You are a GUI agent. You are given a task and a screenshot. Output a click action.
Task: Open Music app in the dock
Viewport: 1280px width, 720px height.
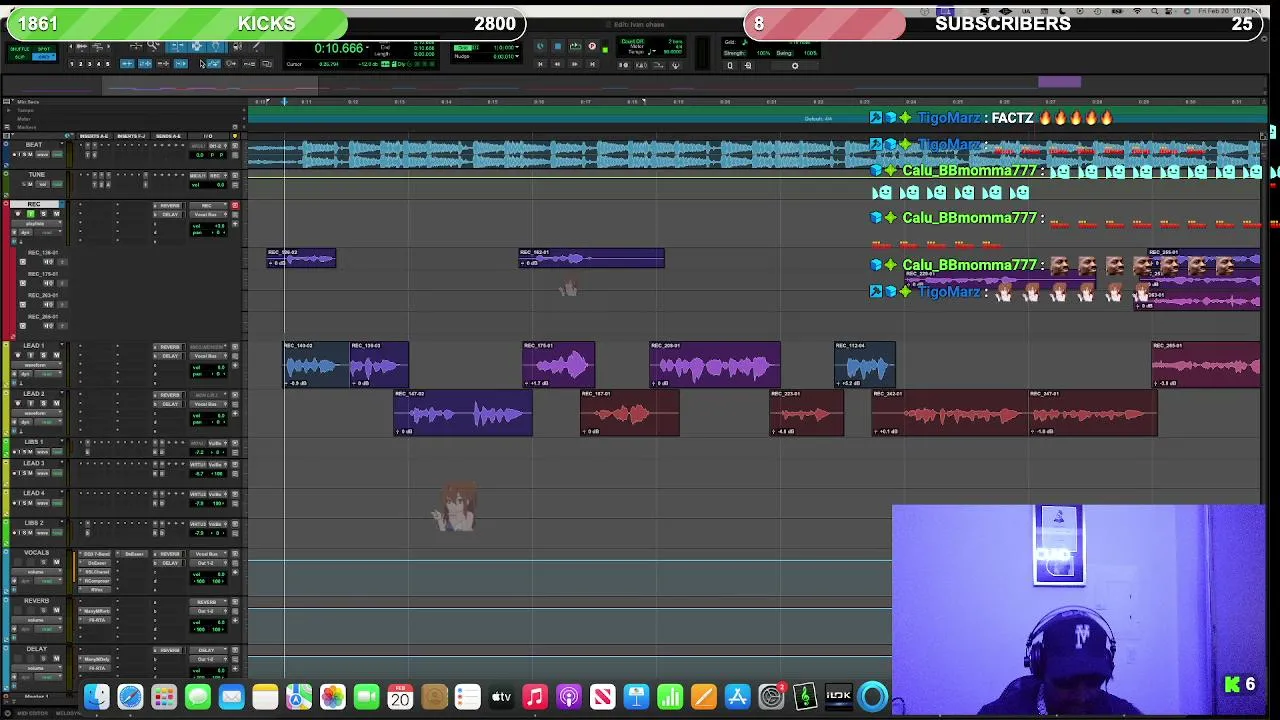(x=535, y=697)
